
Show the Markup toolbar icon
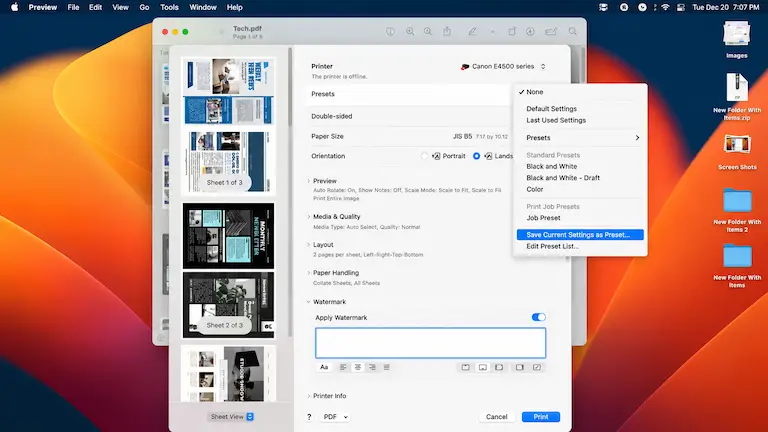[x=530, y=31]
